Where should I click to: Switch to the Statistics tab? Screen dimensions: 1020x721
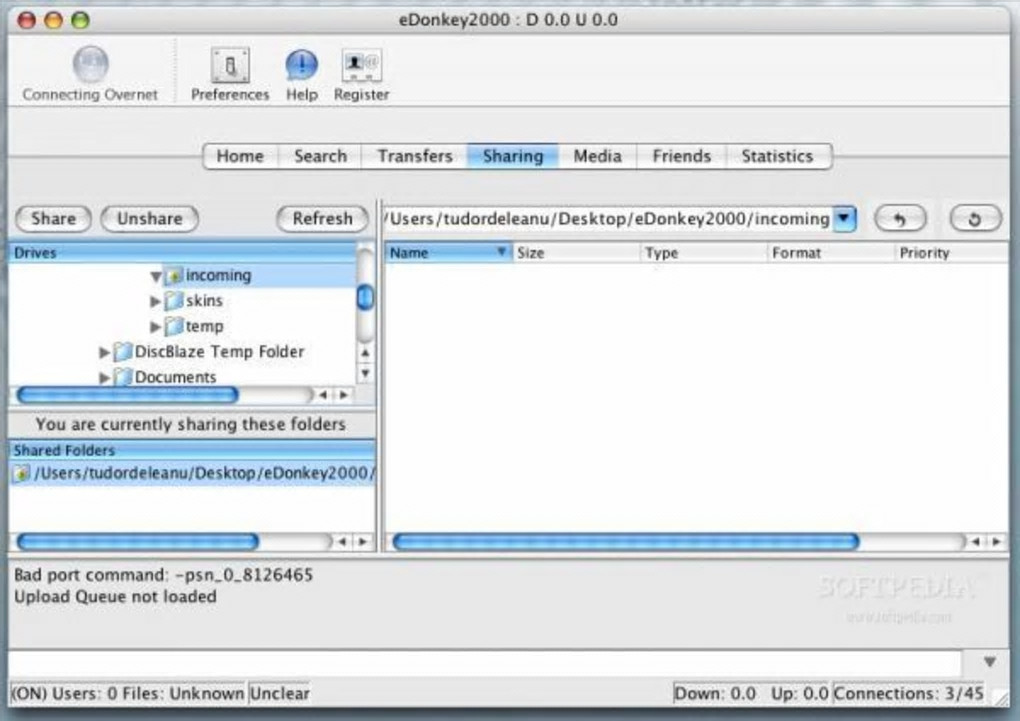(777, 156)
